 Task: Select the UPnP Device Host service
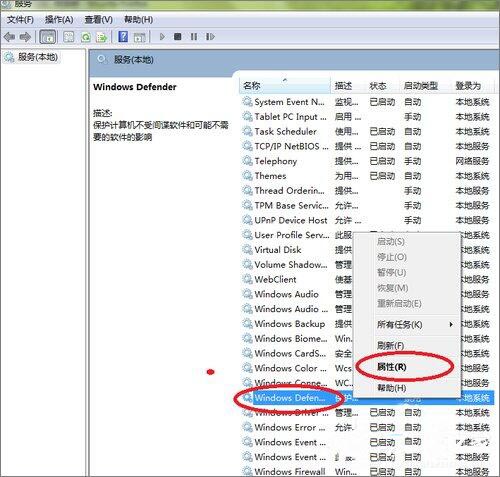(x=367, y=220)
